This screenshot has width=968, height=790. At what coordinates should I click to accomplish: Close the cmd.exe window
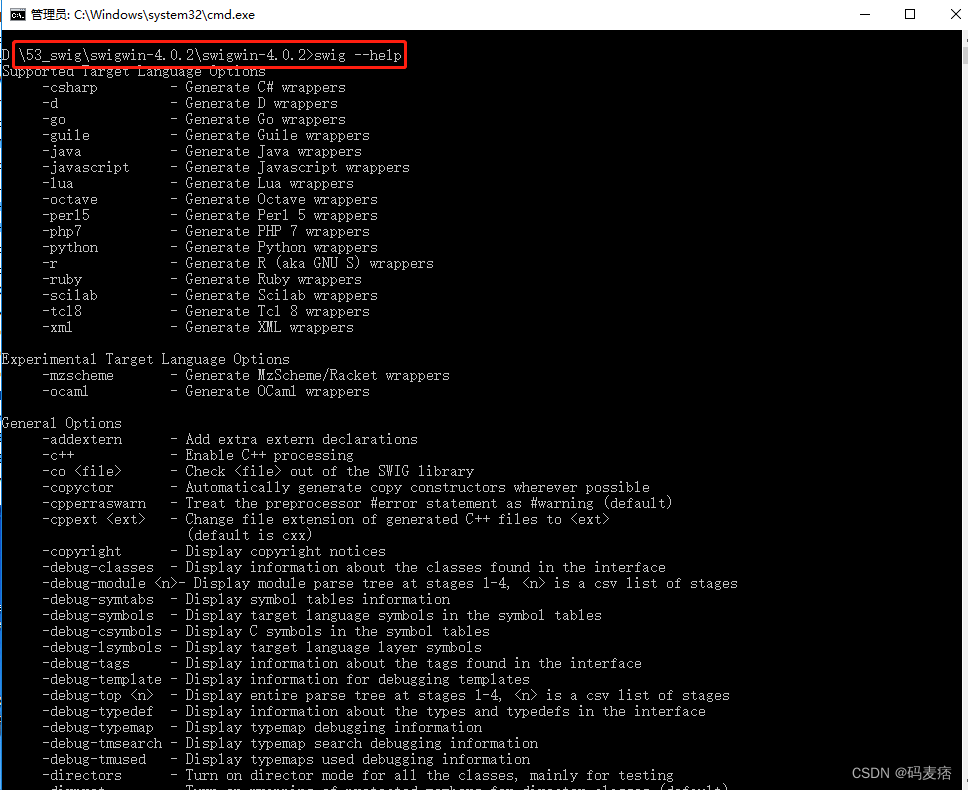pyautogui.click(x=954, y=14)
